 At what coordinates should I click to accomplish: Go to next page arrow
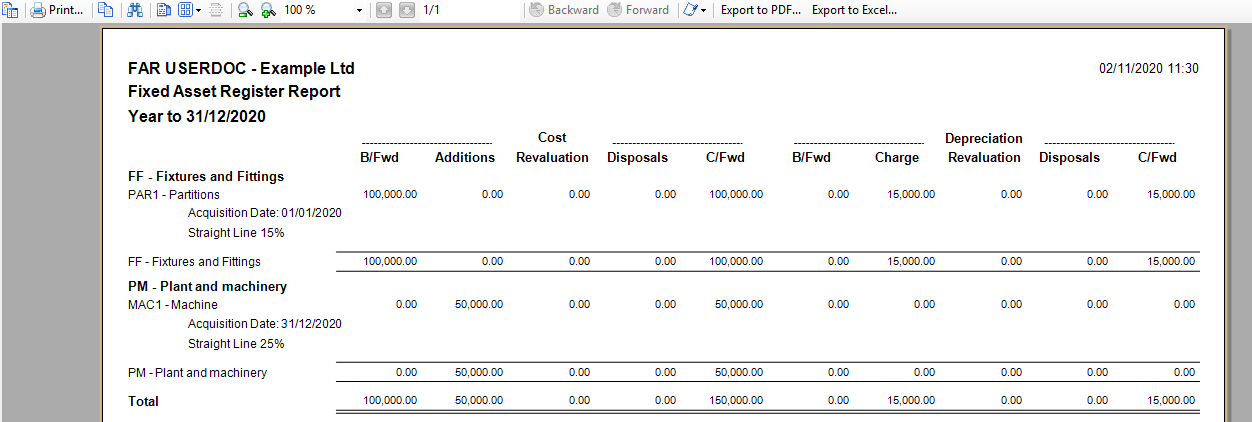click(406, 10)
